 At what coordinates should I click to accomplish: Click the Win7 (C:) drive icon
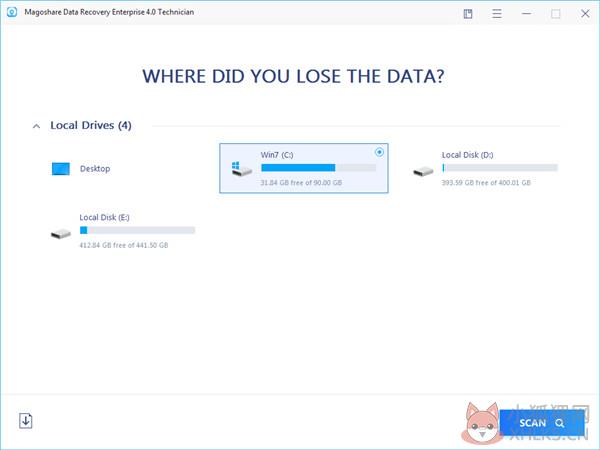point(242,169)
